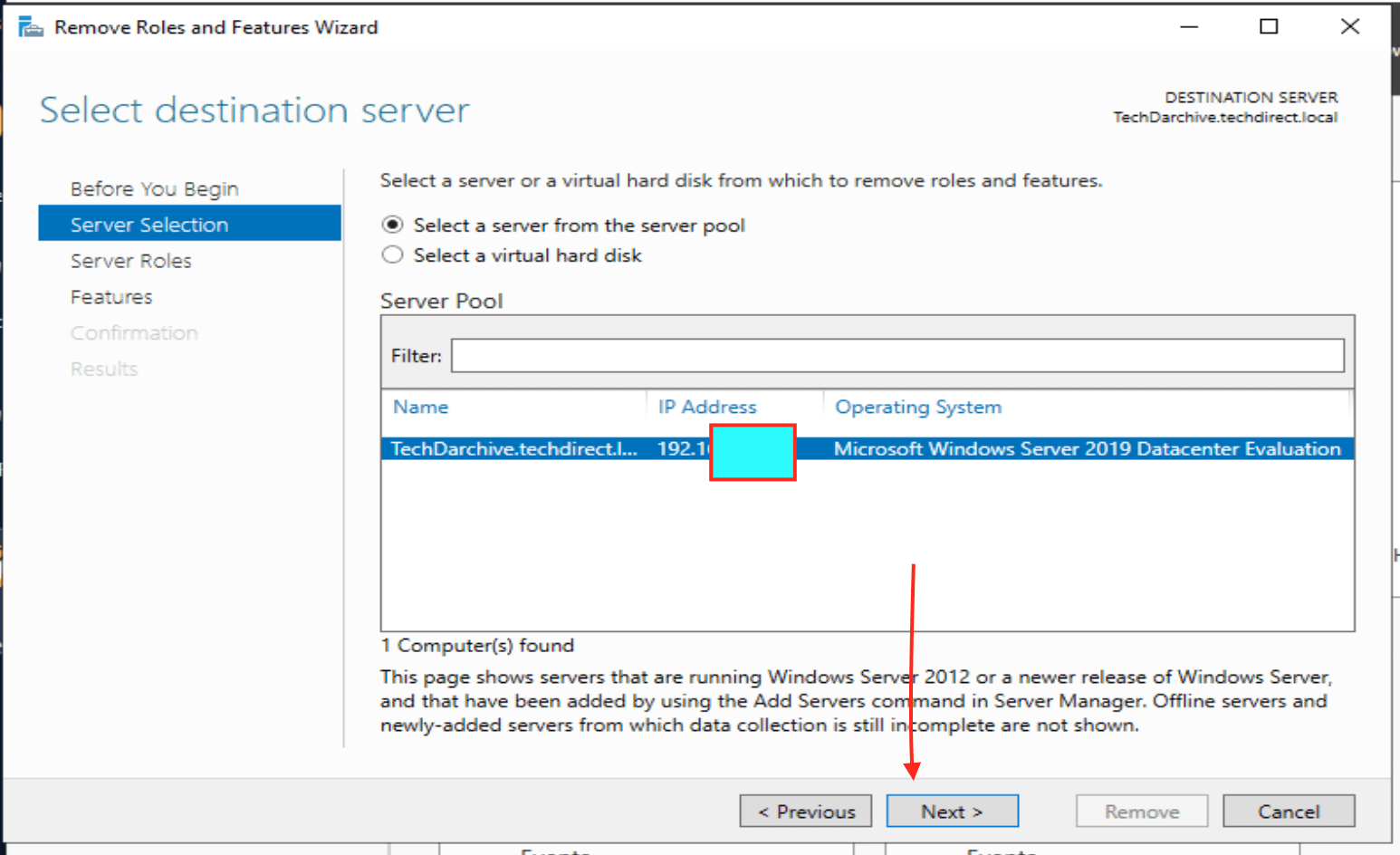The width and height of the screenshot is (1400, 855).
Task: Choose 'Select a server from the server pool'
Action: coord(392,226)
